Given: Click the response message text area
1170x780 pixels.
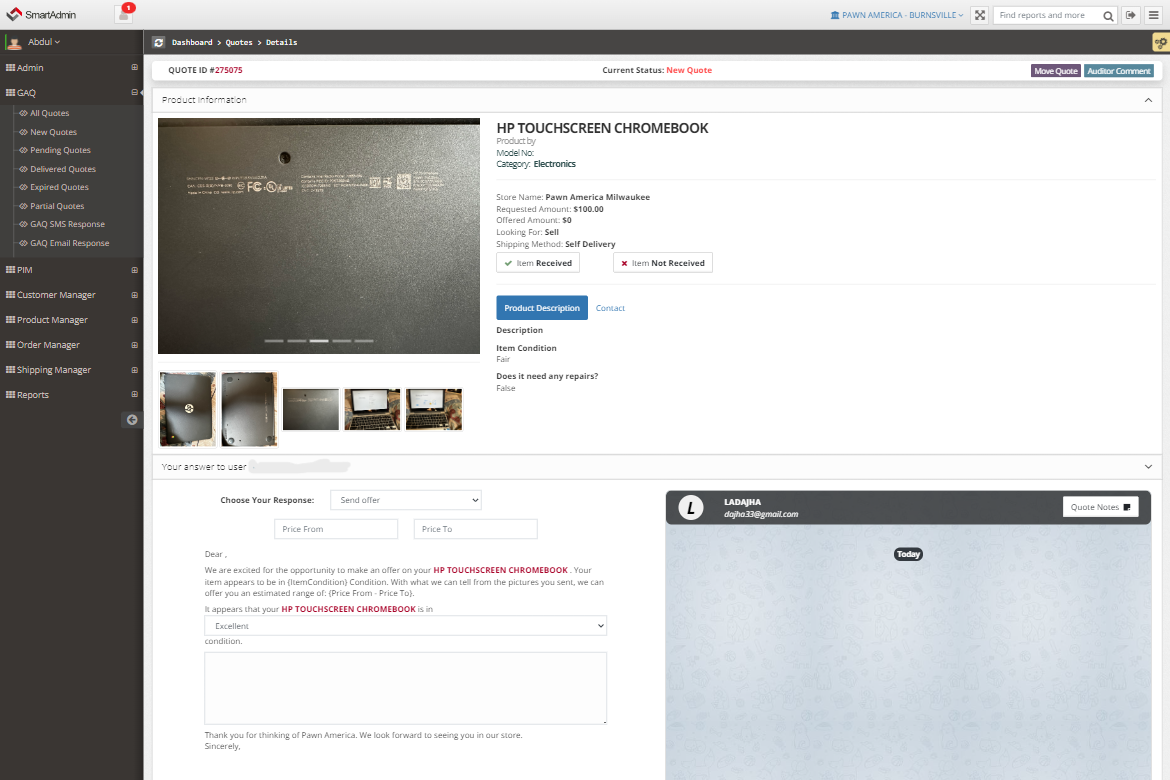Looking at the screenshot, I should [x=406, y=688].
